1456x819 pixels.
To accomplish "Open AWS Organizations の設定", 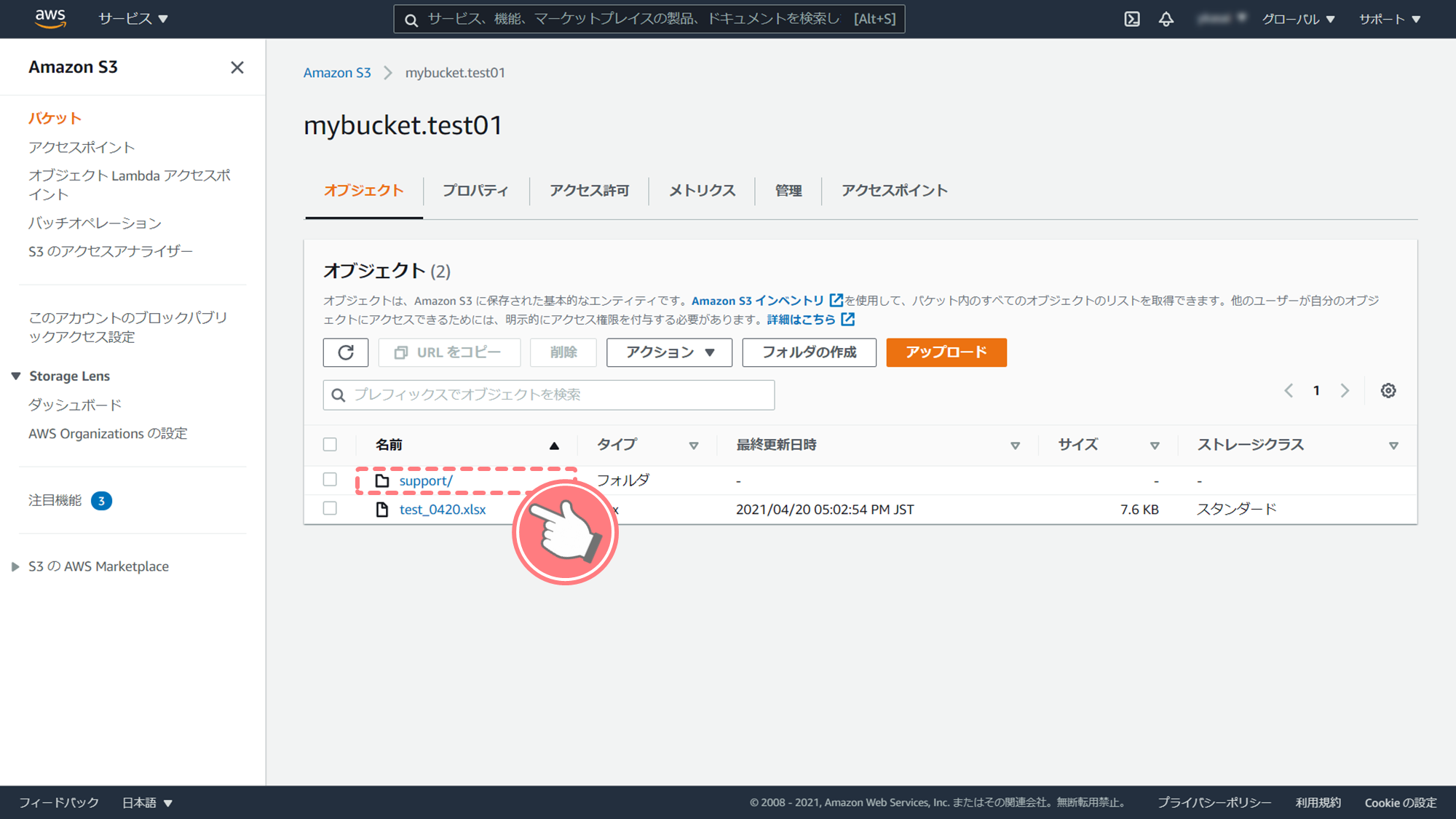I will coord(108,434).
